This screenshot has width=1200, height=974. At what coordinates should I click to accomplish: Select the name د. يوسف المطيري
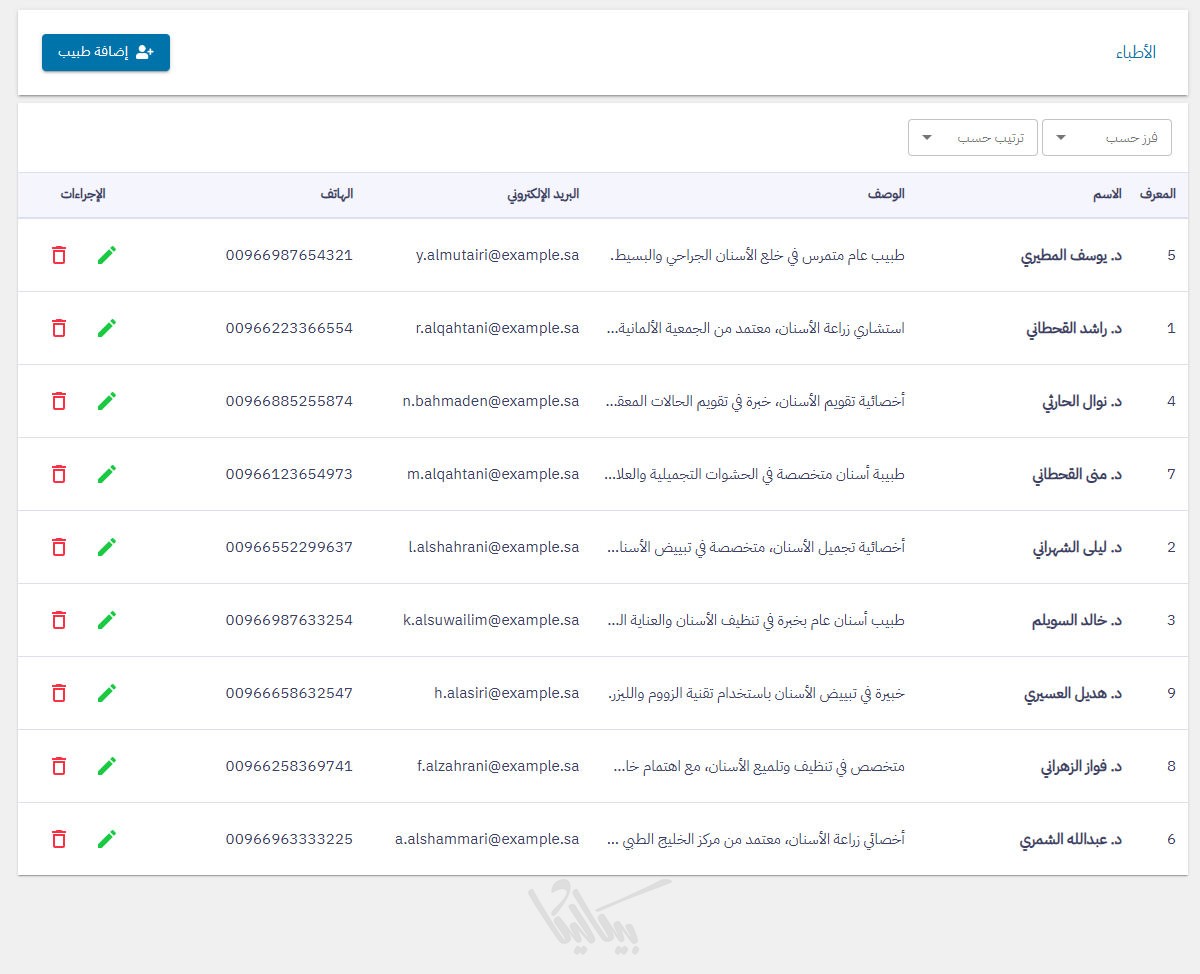1071,255
